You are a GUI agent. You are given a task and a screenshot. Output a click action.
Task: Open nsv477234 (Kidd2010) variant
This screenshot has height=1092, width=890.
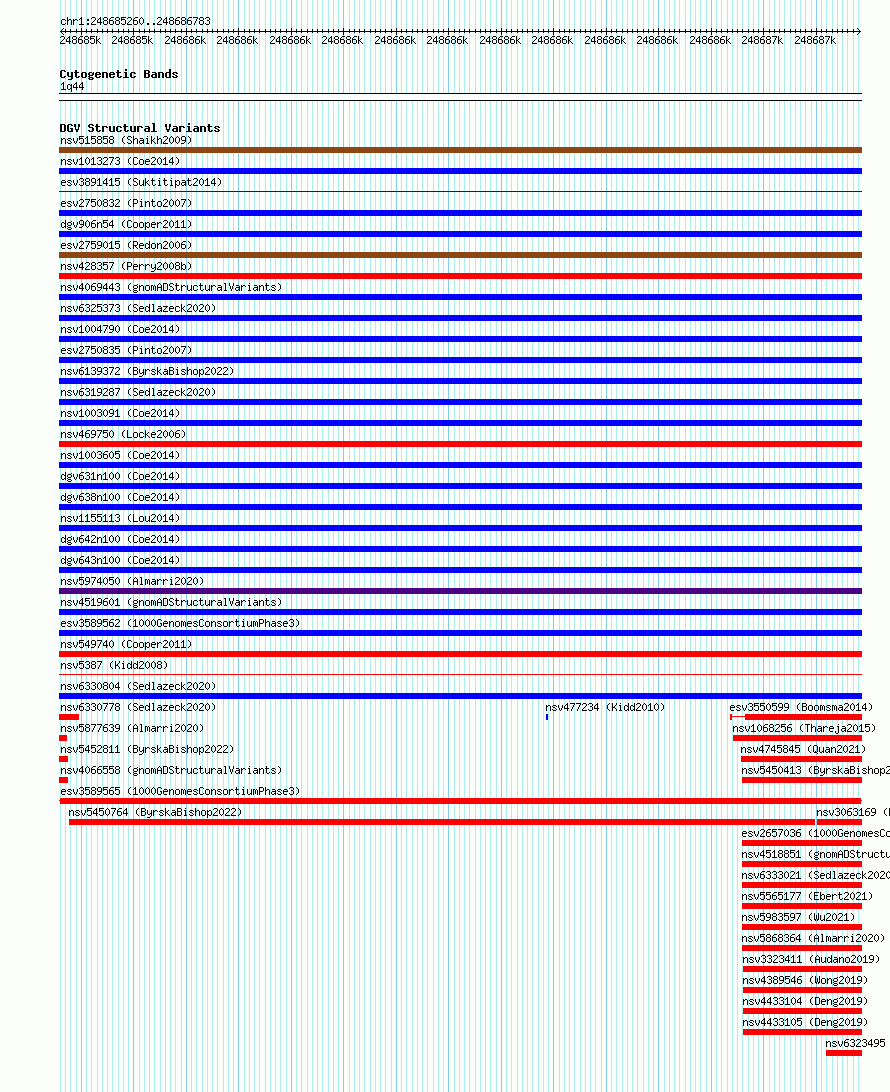coord(605,707)
